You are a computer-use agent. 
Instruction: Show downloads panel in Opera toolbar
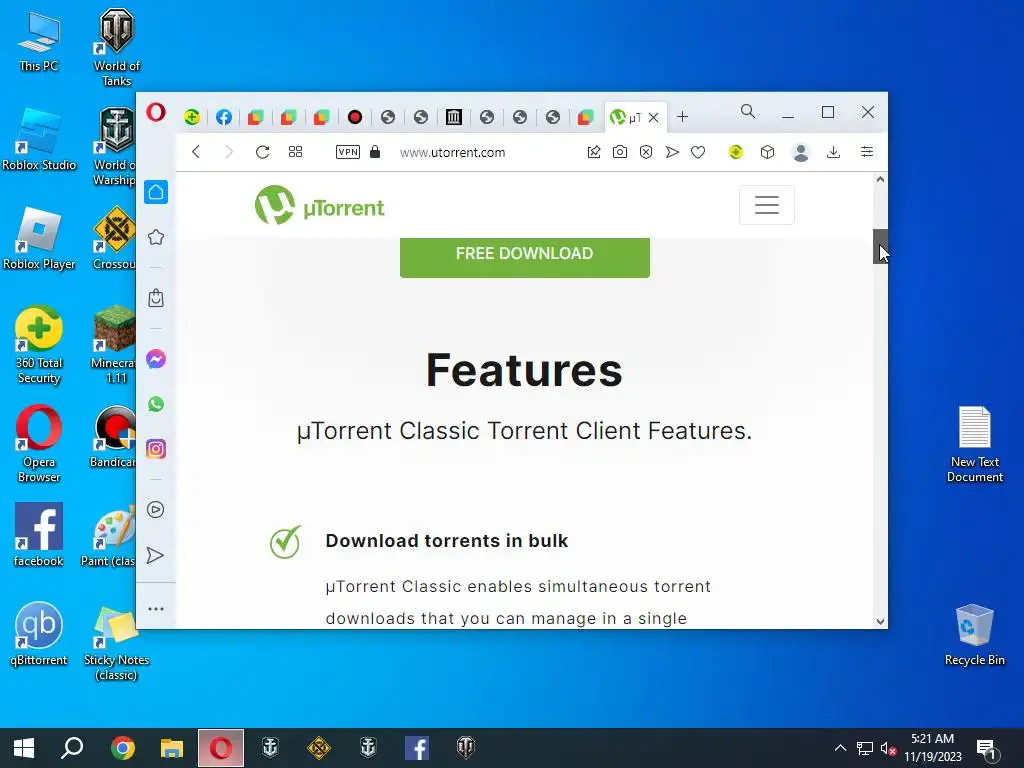833,152
